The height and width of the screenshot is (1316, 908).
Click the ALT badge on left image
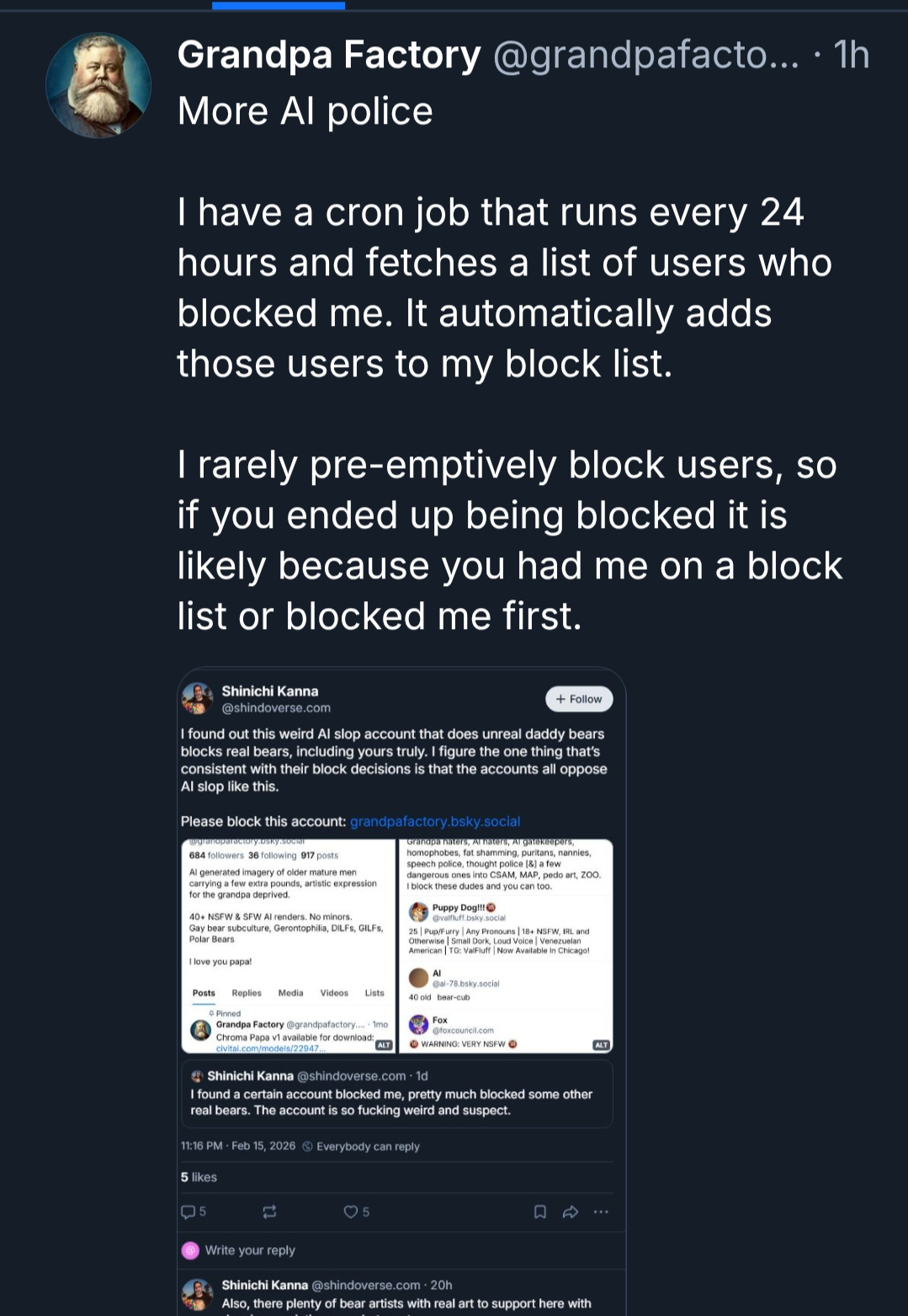click(384, 1045)
